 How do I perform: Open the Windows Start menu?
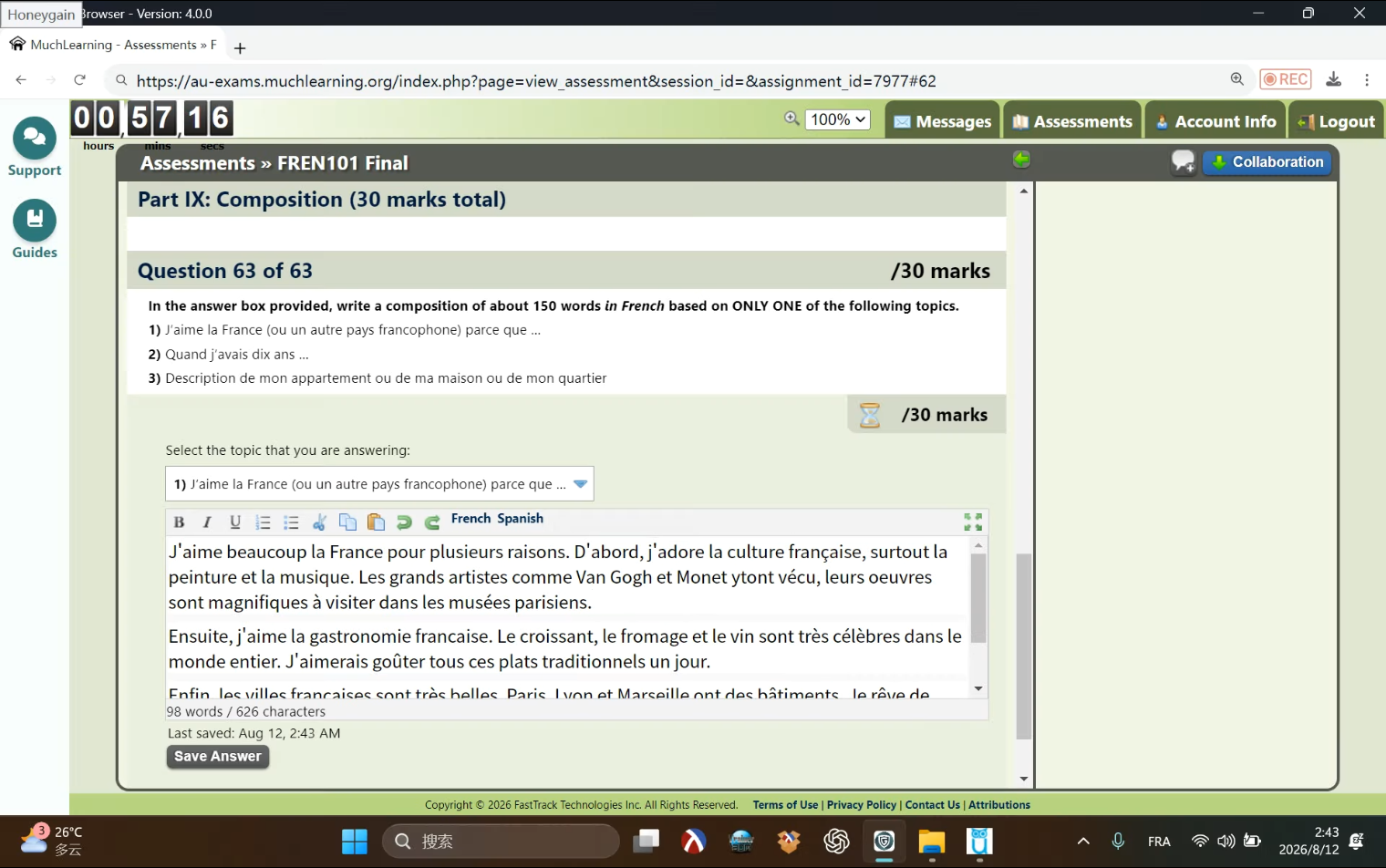(355, 841)
